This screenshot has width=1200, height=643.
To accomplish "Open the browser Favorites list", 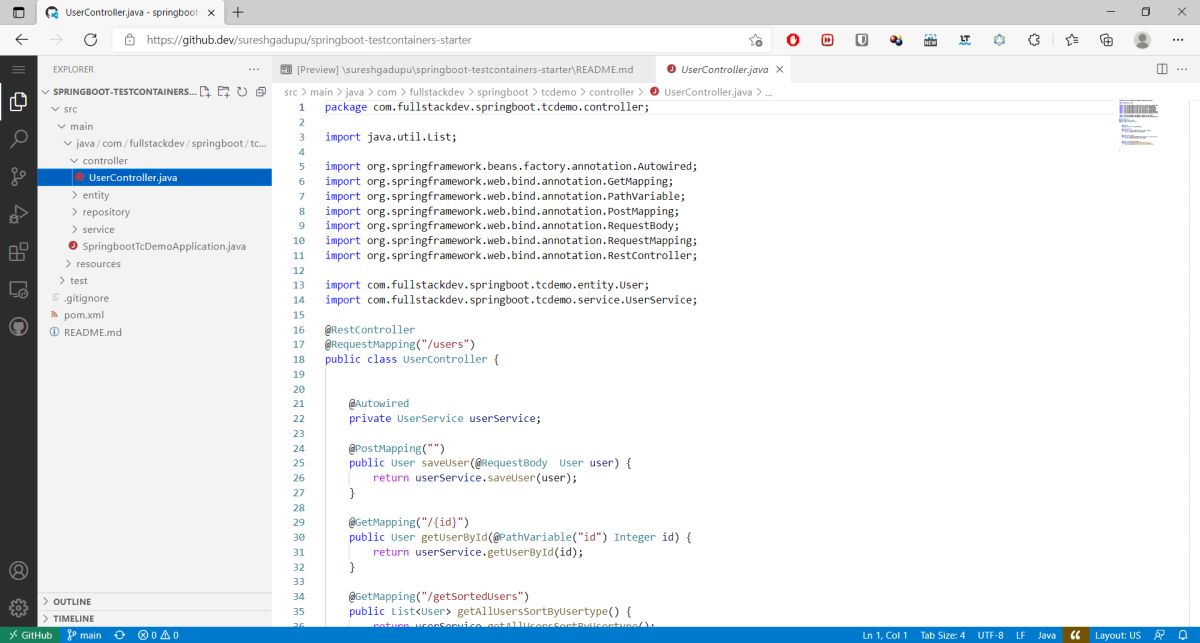I will 1072,40.
